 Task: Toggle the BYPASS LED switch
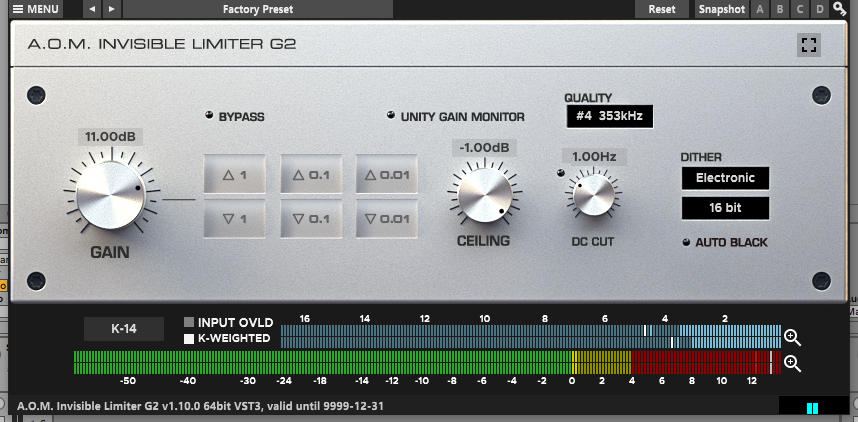(210, 115)
